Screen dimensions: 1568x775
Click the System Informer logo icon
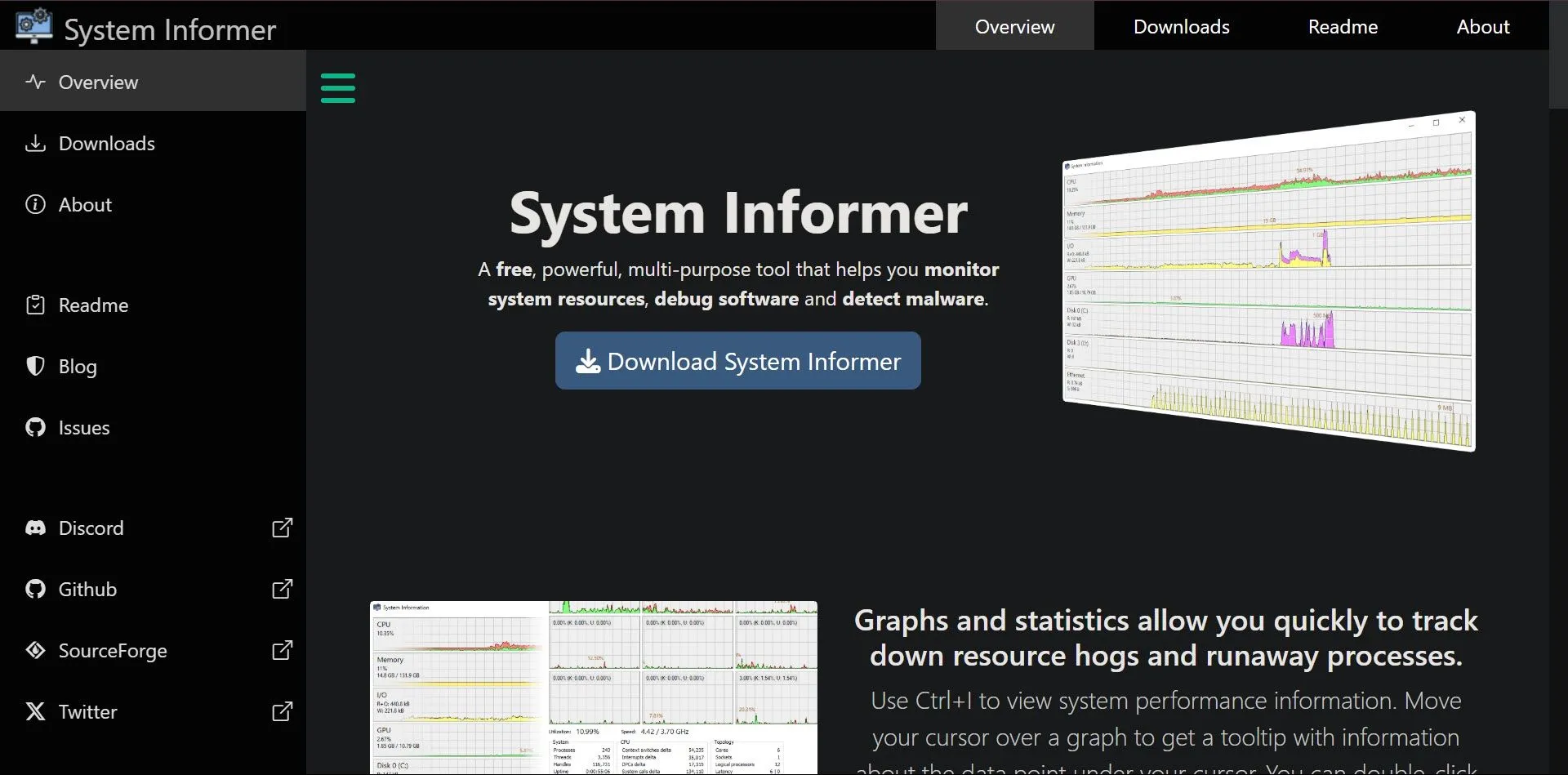(x=33, y=26)
